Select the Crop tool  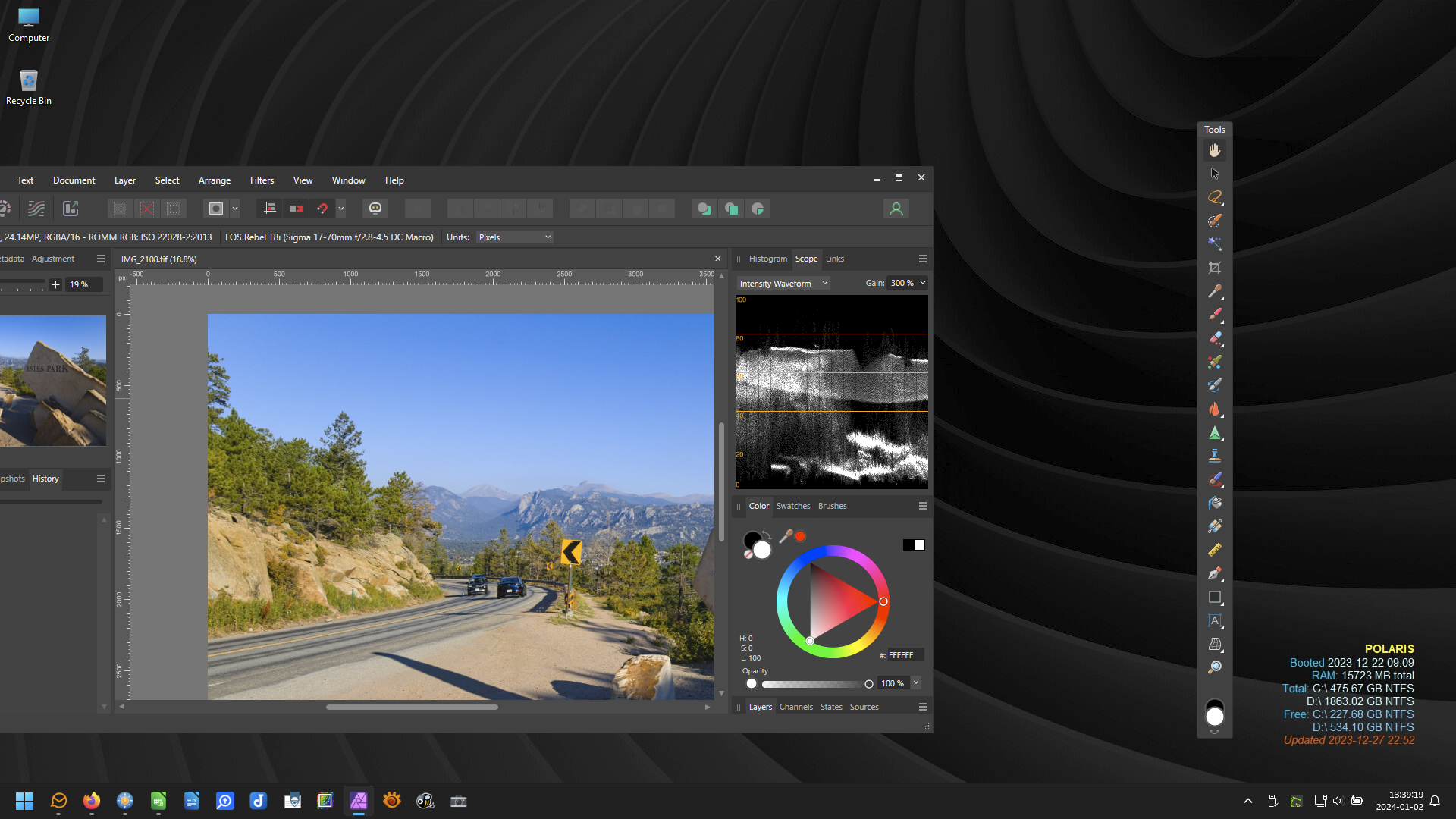click(x=1214, y=268)
